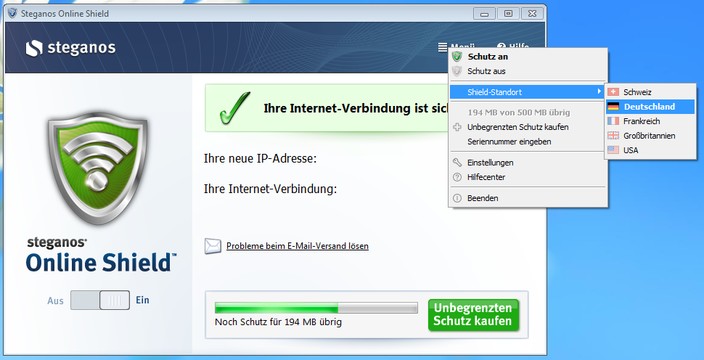Click the Aus label beside the switch
Image resolution: width=704 pixels, height=360 pixels.
click(x=55, y=301)
